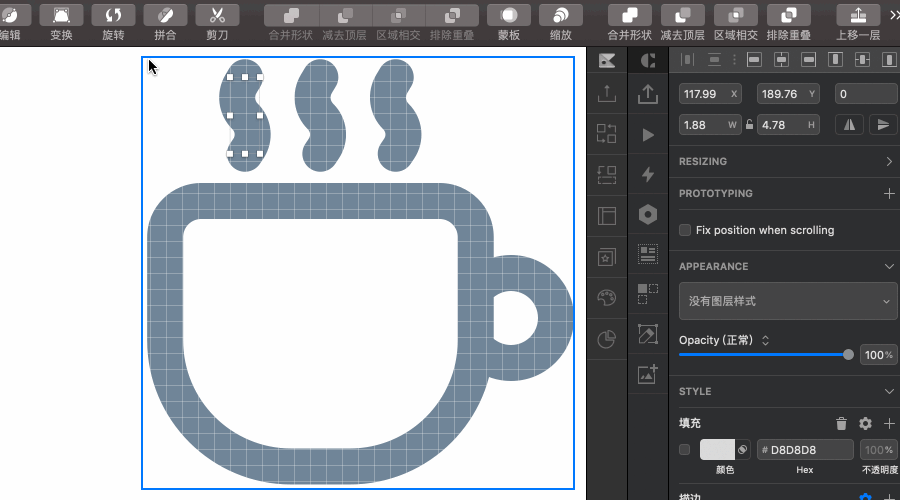Align layers to vertical middle

click(x=862, y=60)
